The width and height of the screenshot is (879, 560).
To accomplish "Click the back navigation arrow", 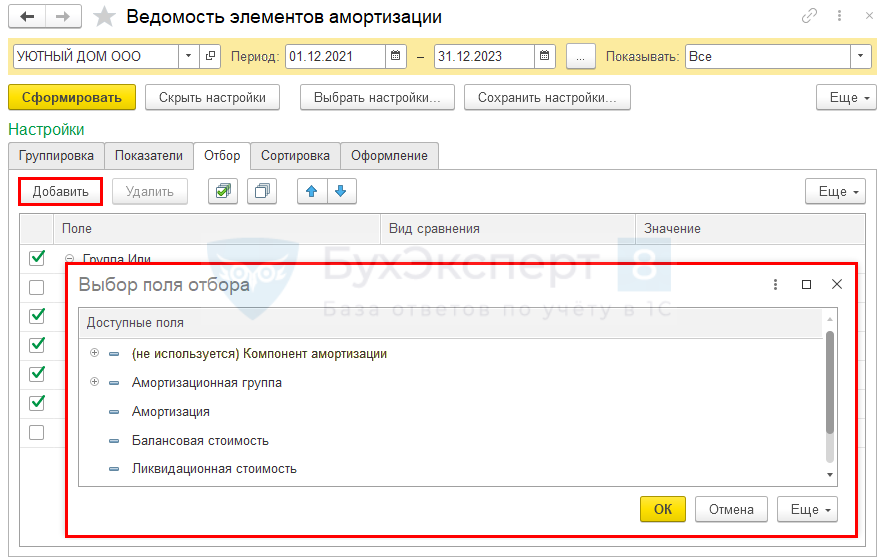I will [27, 17].
